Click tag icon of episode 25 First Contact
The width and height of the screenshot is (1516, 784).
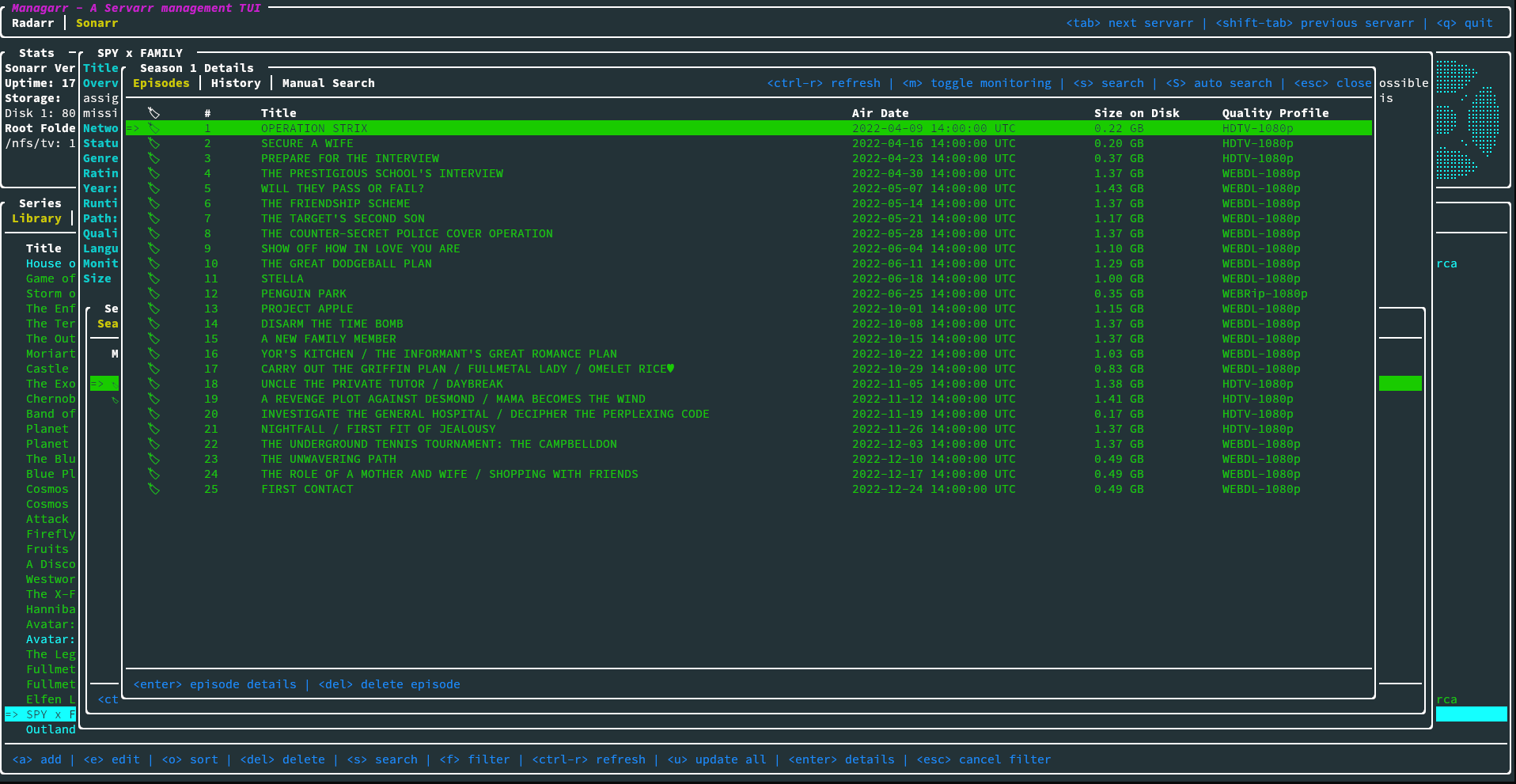153,489
